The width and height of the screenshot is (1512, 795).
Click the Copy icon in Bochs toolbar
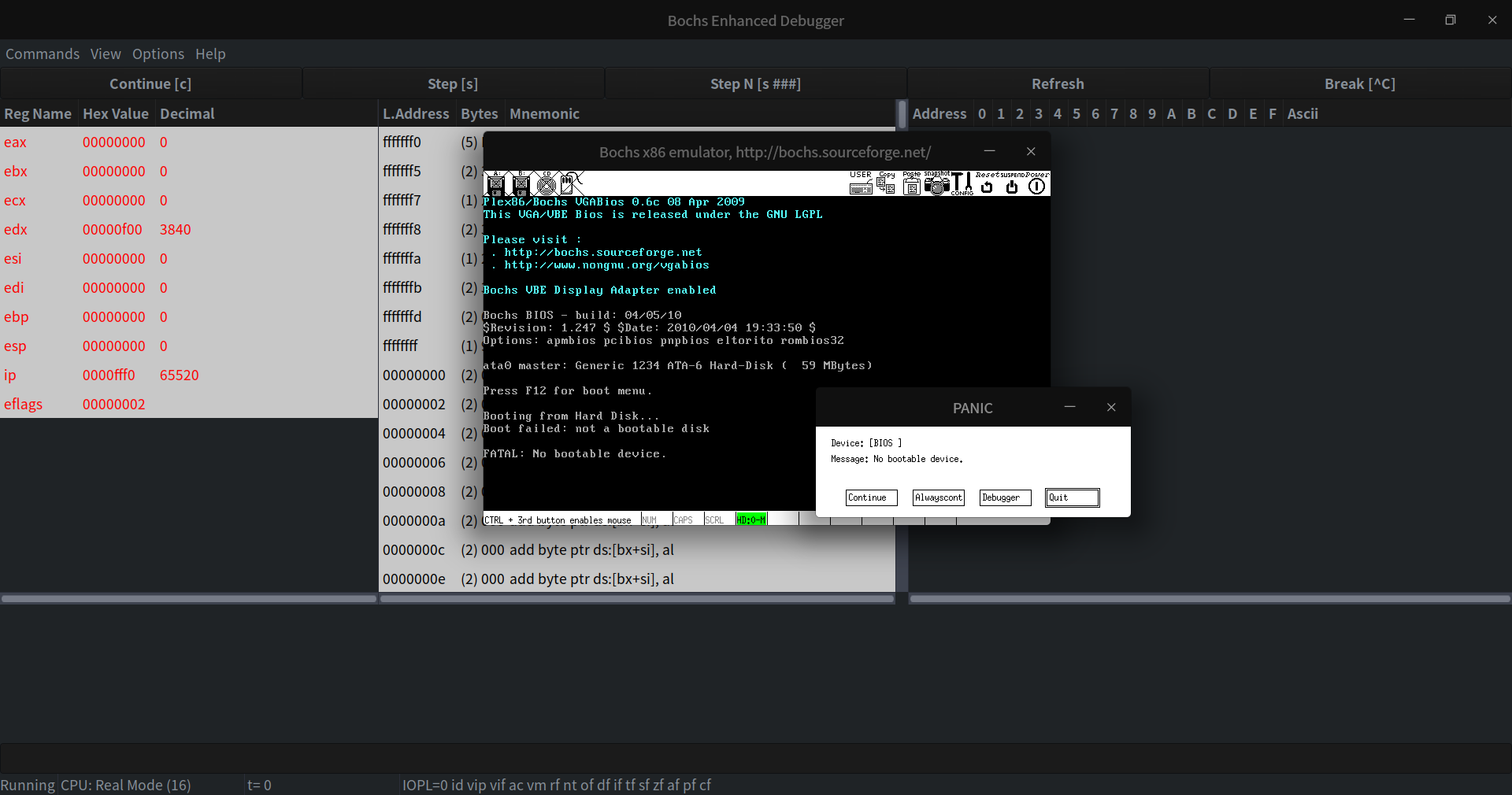point(886,183)
